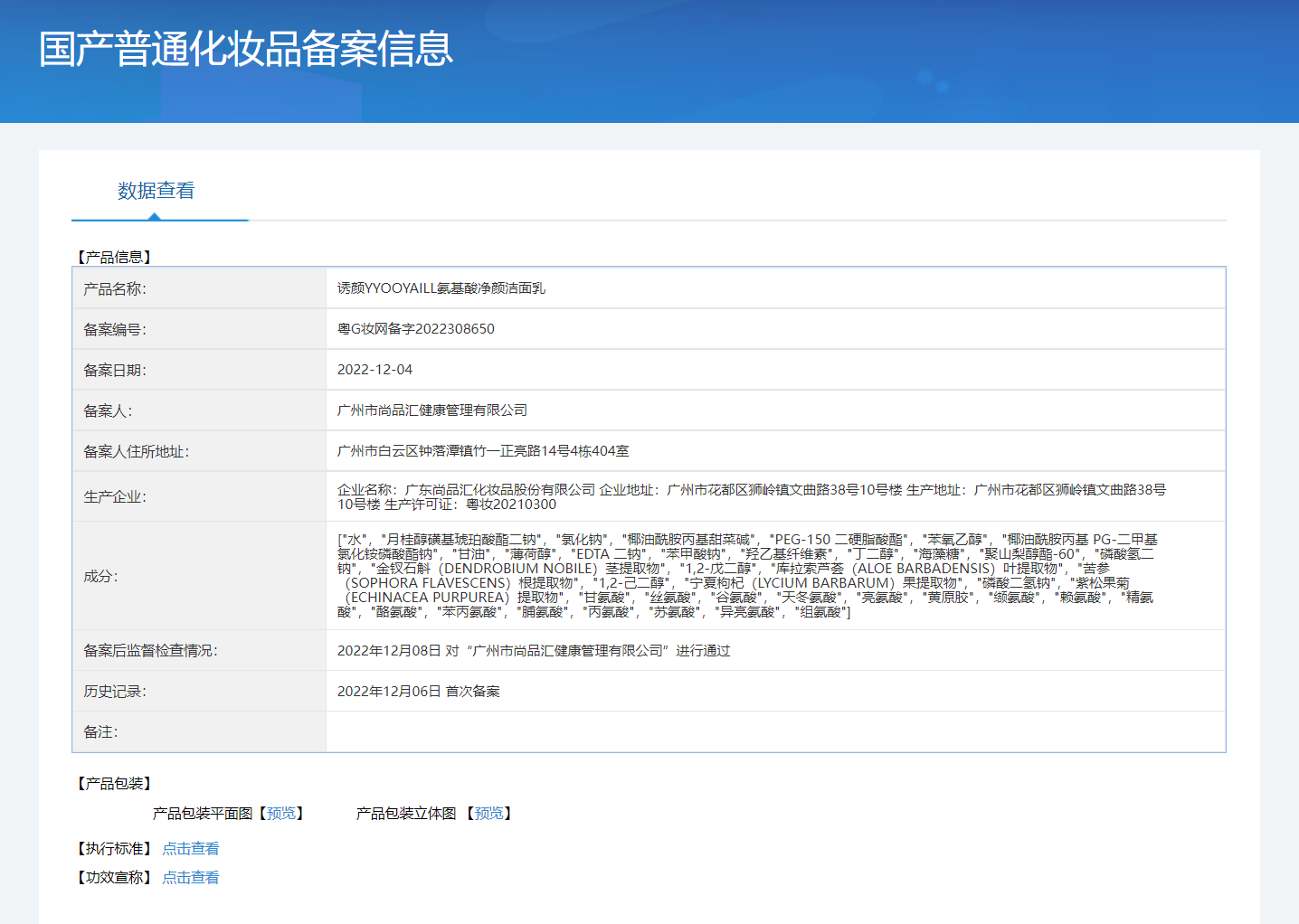1299x924 pixels.
Task: Click the 生产企业 row label
Action: click(x=115, y=497)
